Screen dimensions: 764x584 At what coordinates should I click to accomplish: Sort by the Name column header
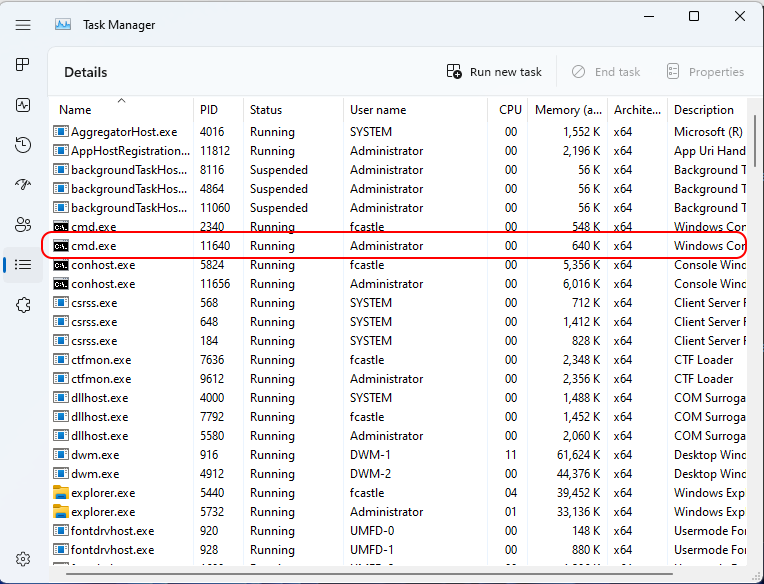coord(121,110)
